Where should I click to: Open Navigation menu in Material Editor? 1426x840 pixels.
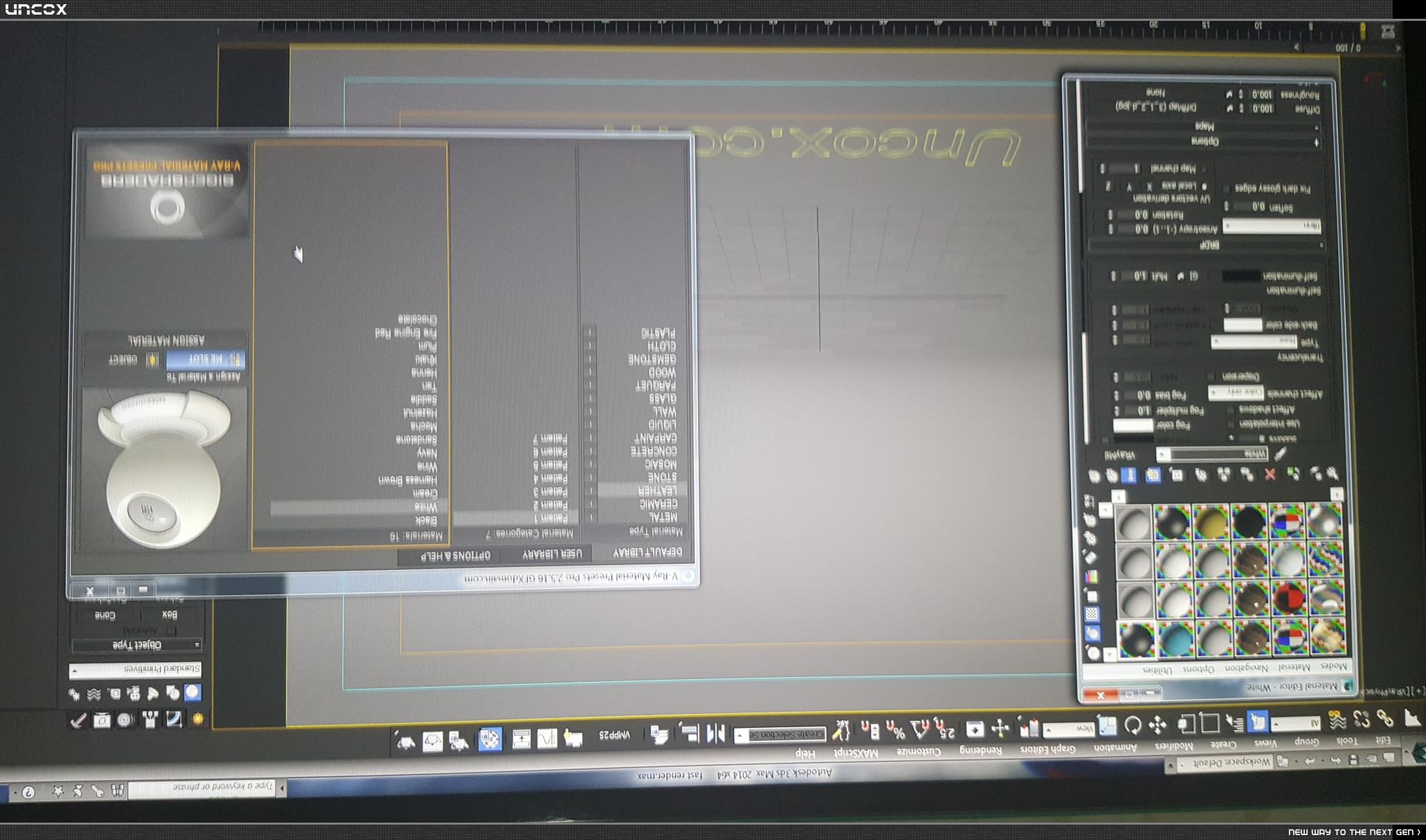click(1246, 667)
